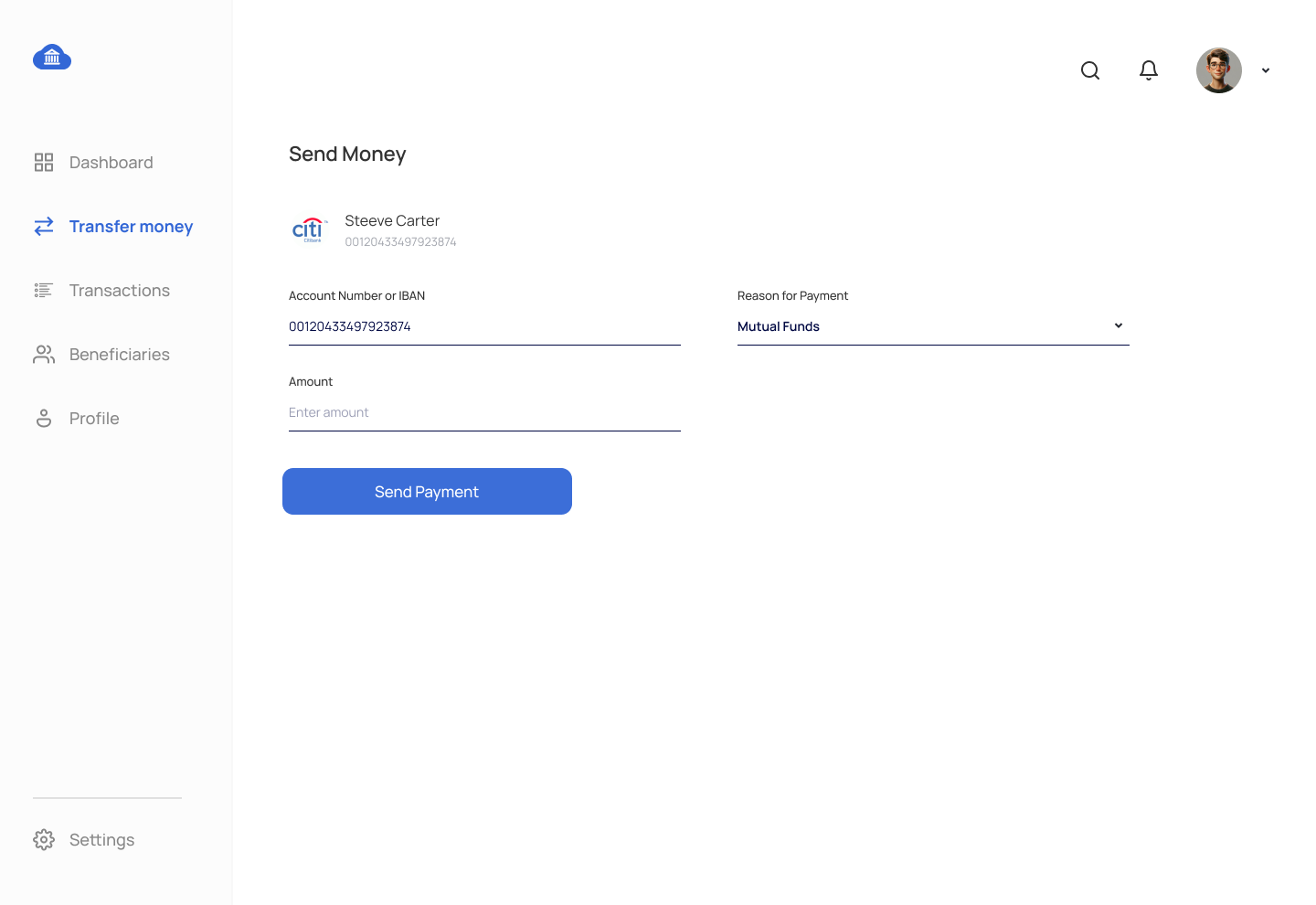This screenshot has width=1316, height=905.
Task: Click the Dashboard grid icon
Action: (x=44, y=163)
